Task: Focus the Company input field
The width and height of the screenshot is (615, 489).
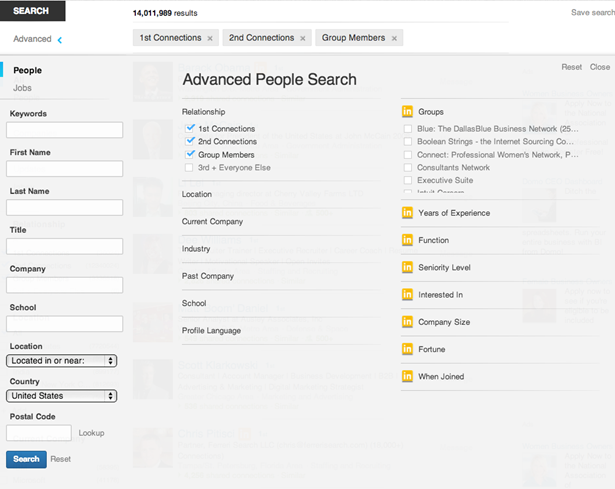Action: (x=65, y=285)
